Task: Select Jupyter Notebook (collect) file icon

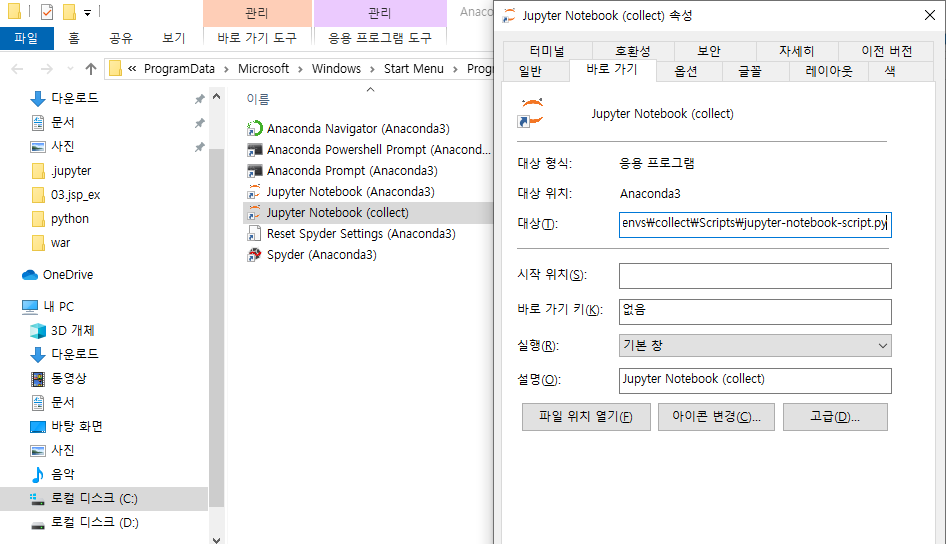Action: pos(255,213)
